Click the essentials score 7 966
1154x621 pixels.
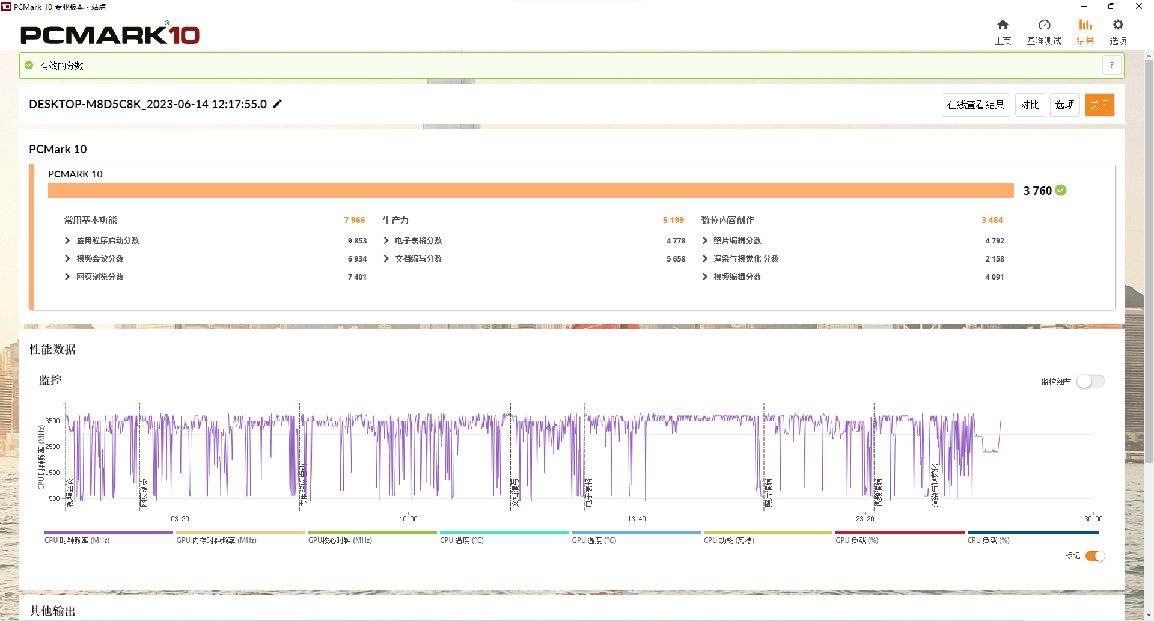point(354,220)
